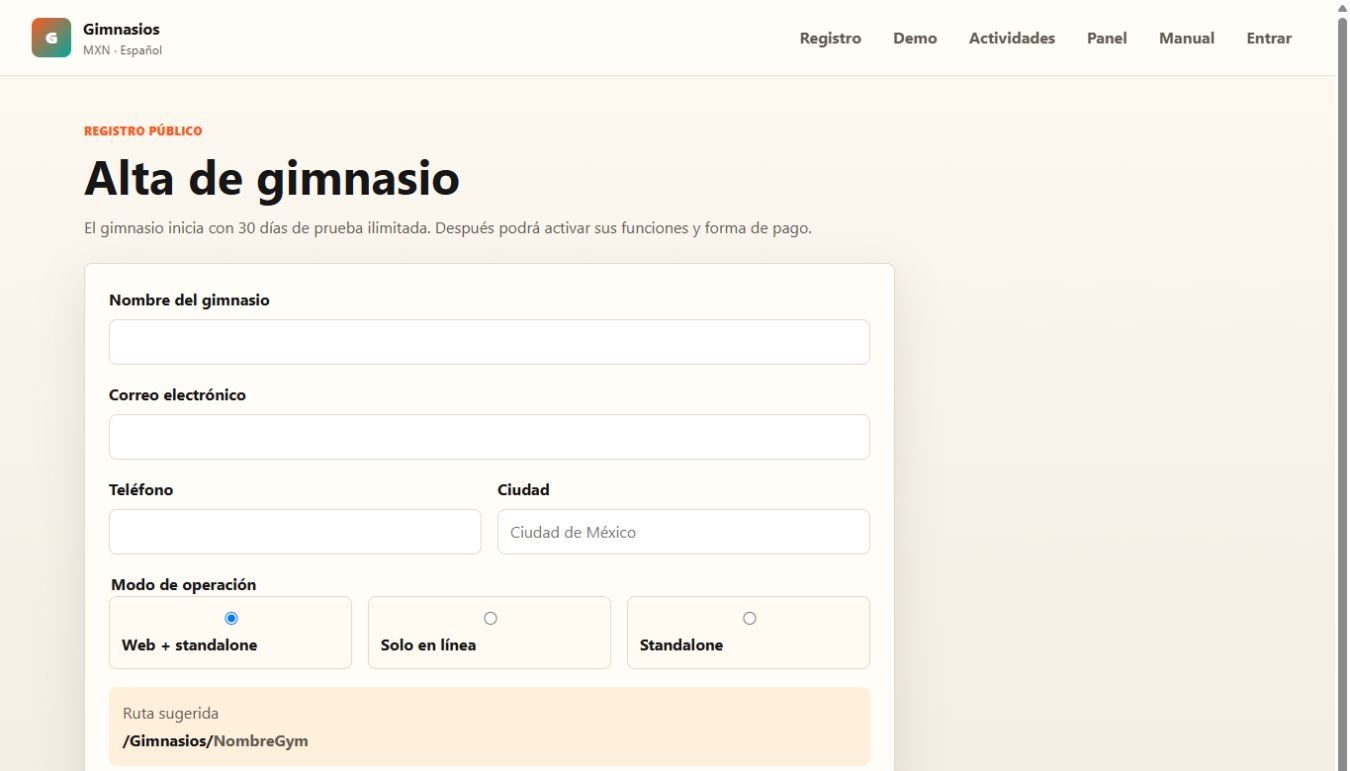Click Entrar to log in
1350x771 pixels.
(x=1269, y=38)
